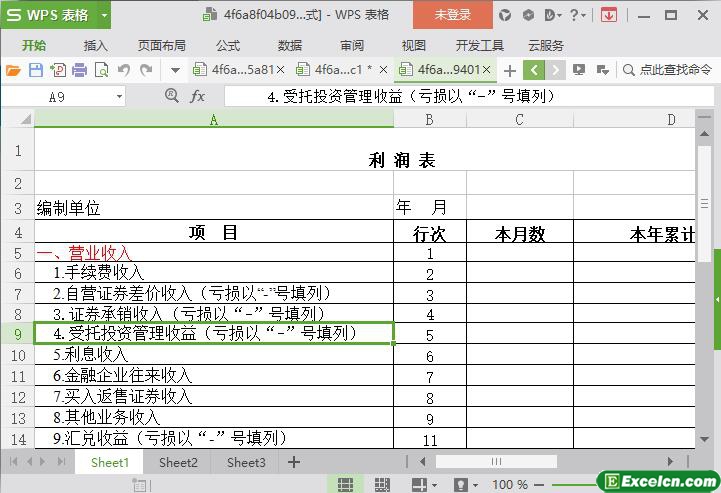Click the 本月数 header cell
Image resolution: width=721 pixels, height=493 pixels.
pyautogui.click(x=520, y=232)
